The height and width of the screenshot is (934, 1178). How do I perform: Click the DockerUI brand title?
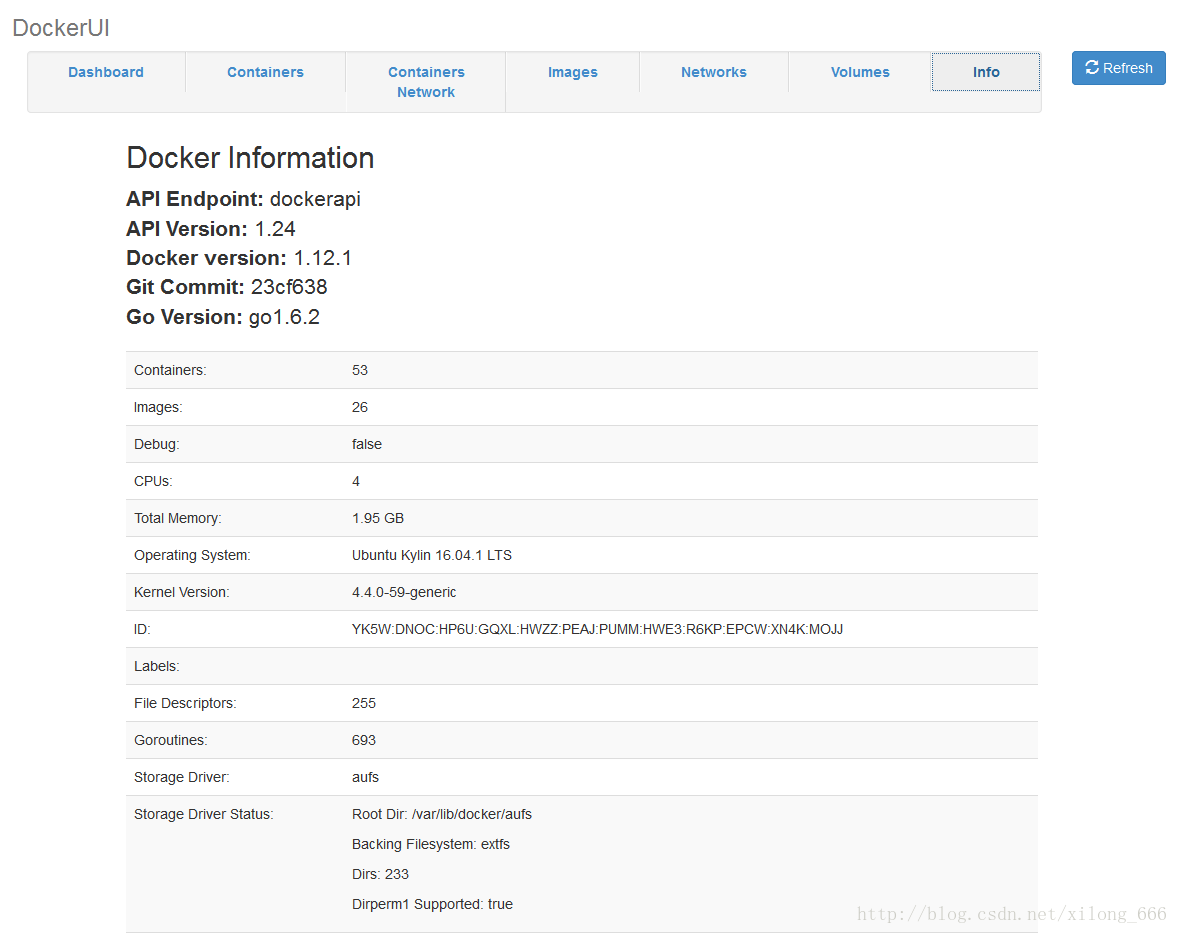pyautogui.click(x=61, y=28)
